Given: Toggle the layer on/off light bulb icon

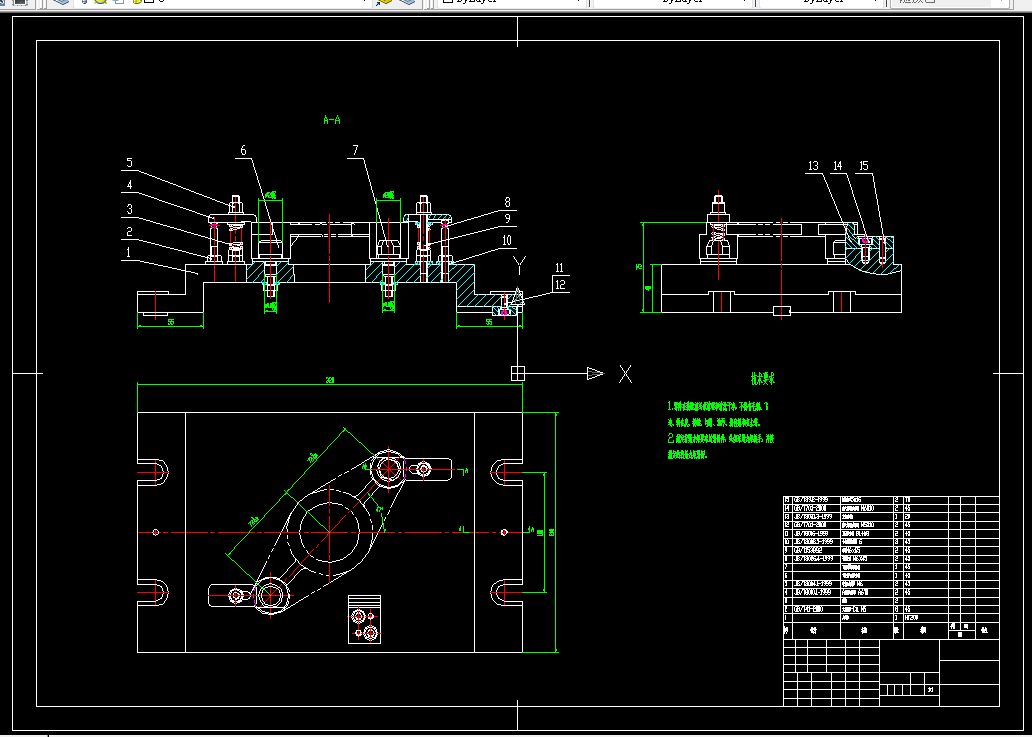Looking at the screenshot, I should [x=83, y=2].
